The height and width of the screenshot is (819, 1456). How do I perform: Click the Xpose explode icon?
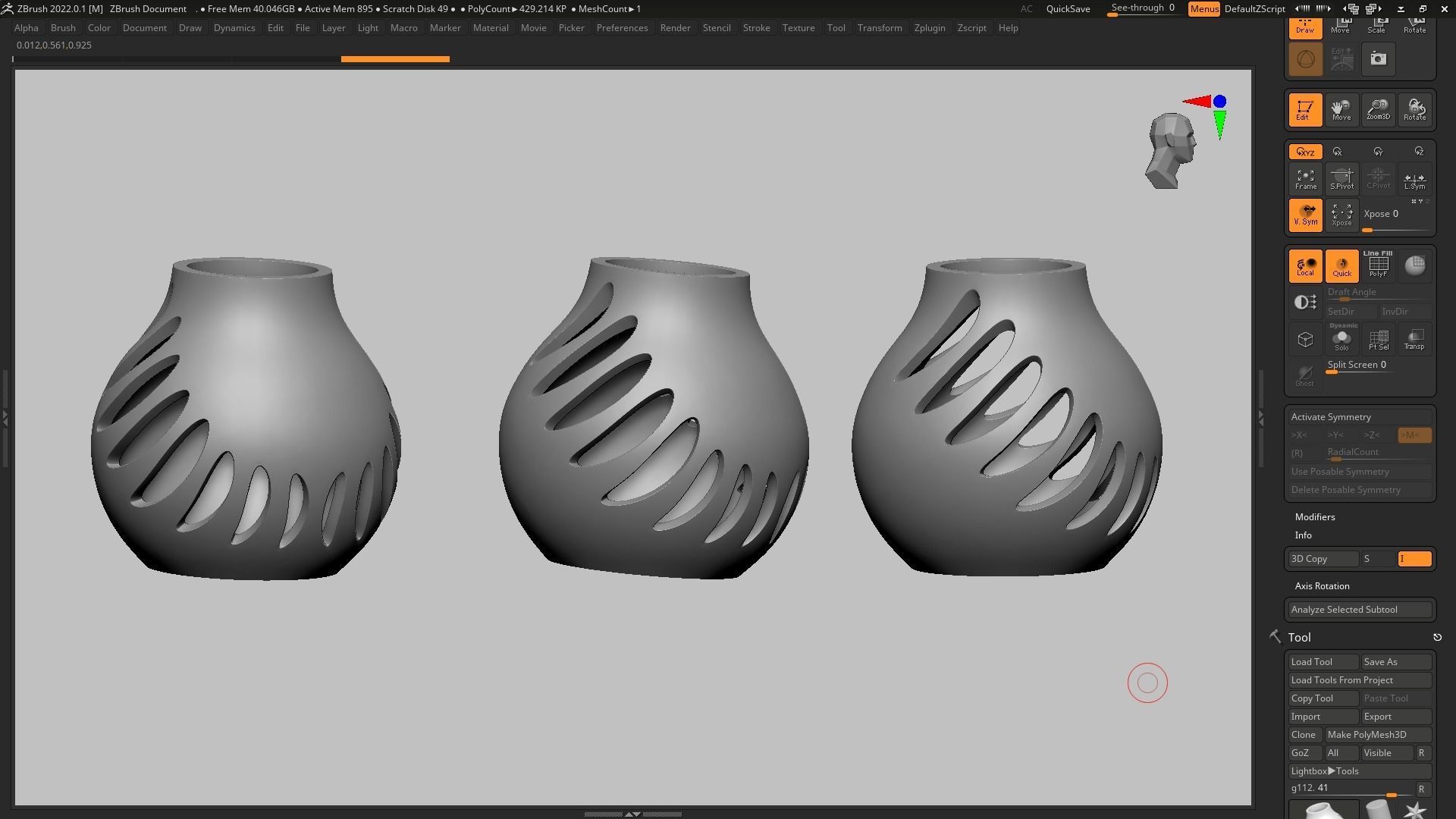click(1341, 215)
